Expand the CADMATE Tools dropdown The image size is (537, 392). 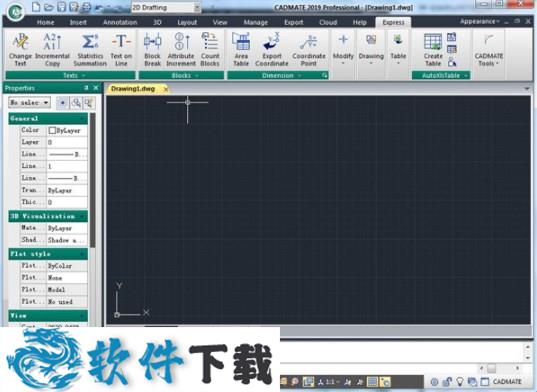tap(488, 50)
